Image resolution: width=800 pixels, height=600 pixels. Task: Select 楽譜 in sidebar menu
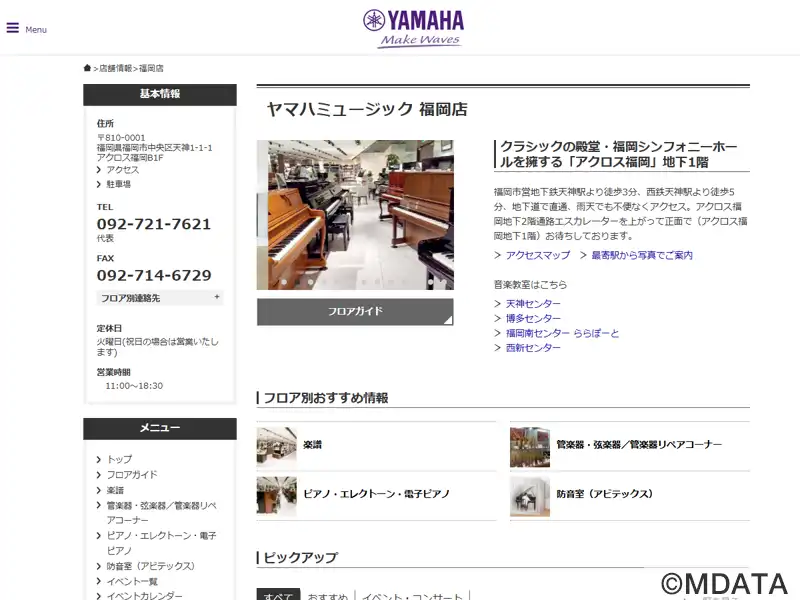pos(115,490)
